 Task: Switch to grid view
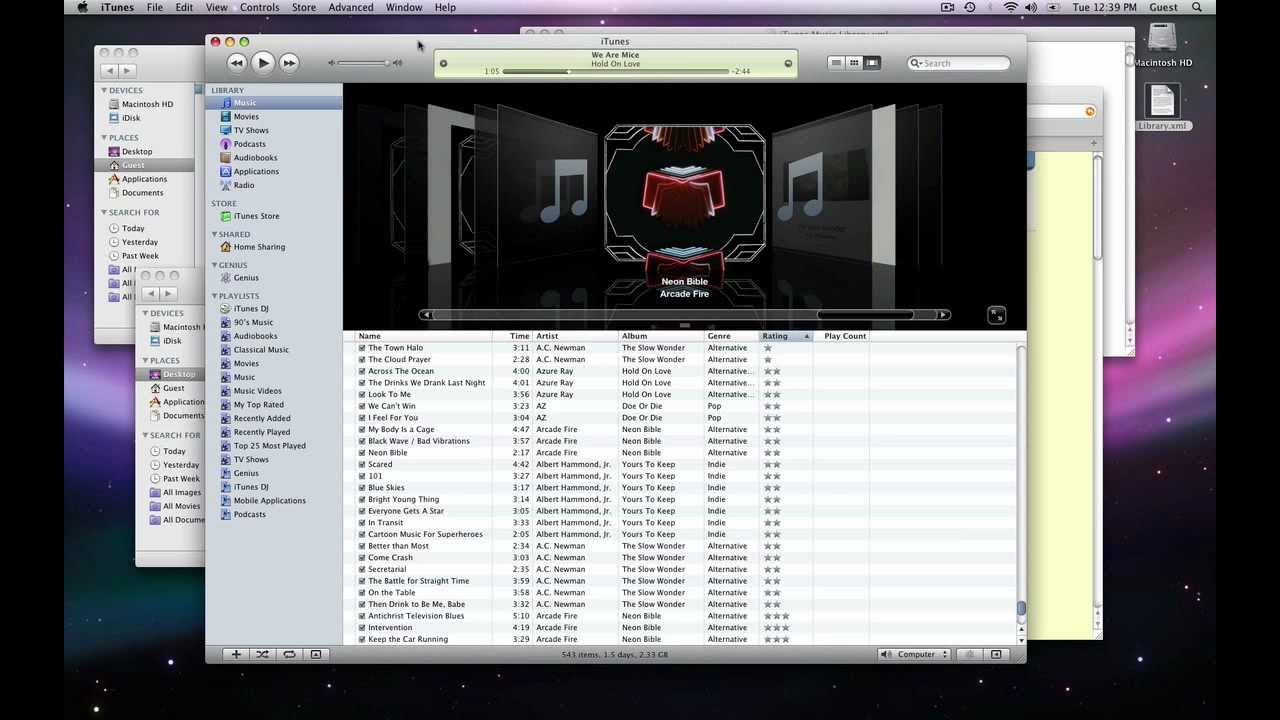(854, 63)
